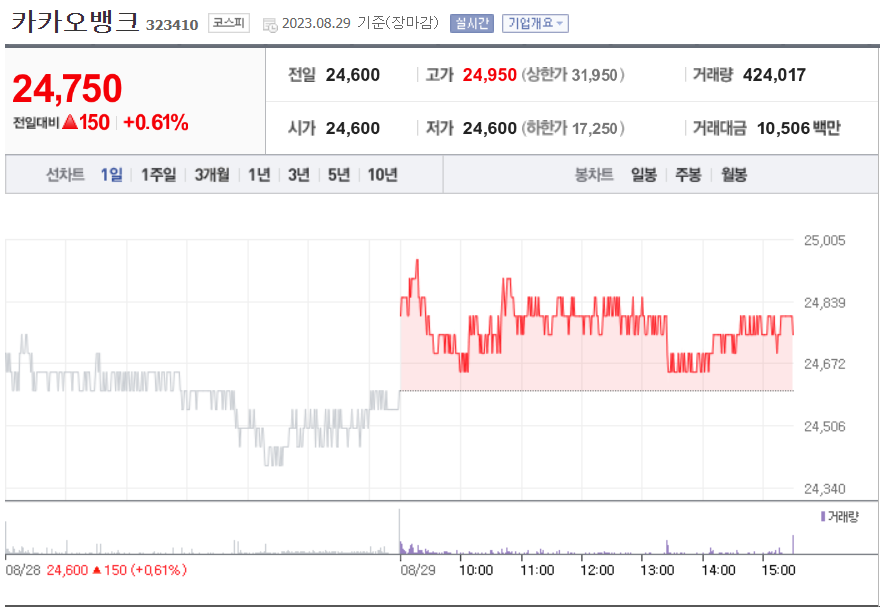Click the 13:00 time axis label
This screenshot has width=880, height=607.
[657, 570]
